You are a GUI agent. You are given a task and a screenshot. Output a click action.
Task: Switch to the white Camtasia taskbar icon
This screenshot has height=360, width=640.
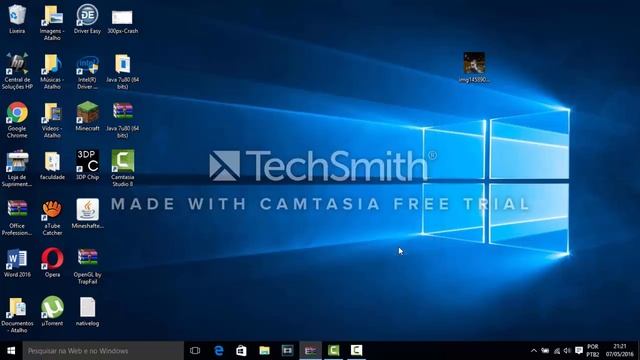pyautogui.click(x=356, y=351)
